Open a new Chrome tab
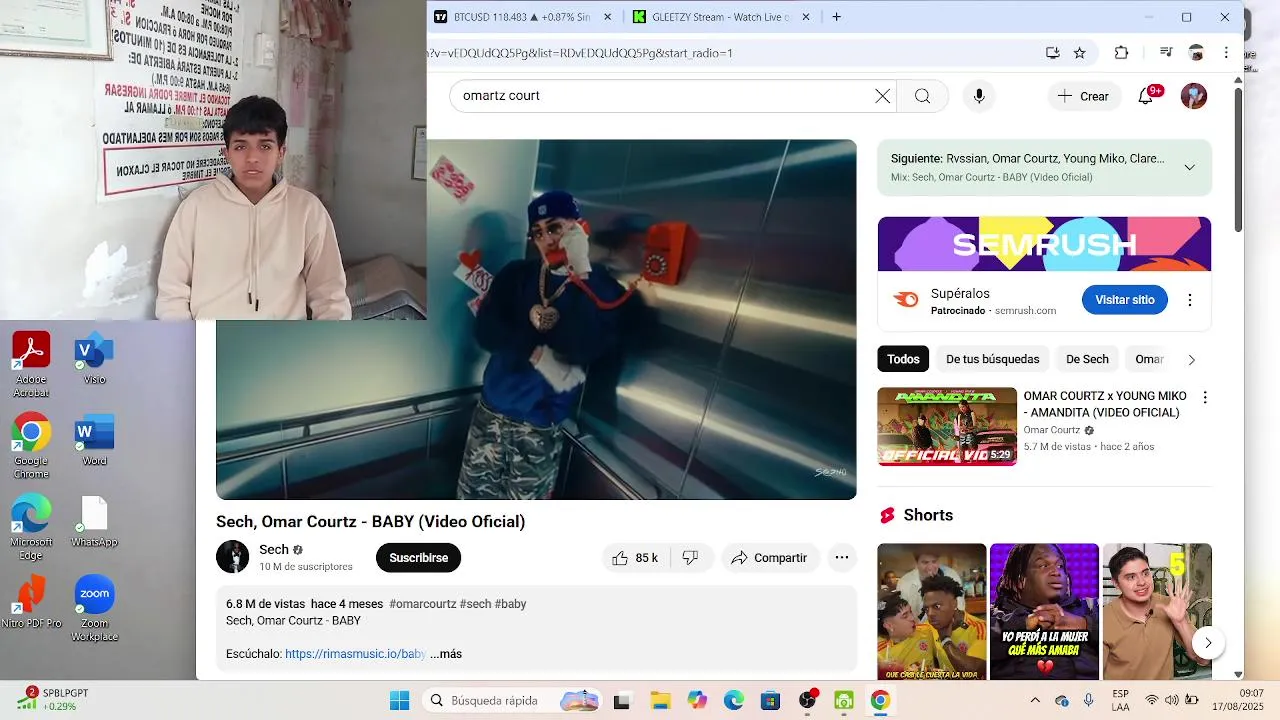The image size is (1280, 720). 837,17
